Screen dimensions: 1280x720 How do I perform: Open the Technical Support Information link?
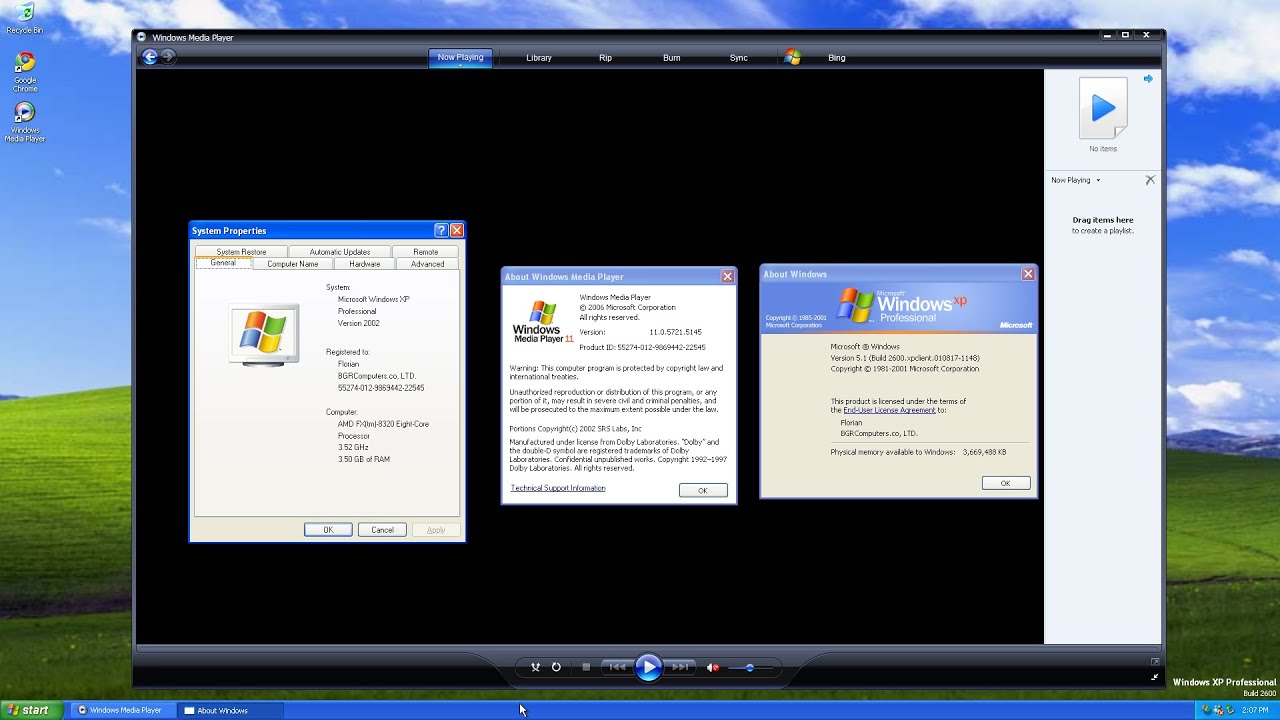[558, 488]
